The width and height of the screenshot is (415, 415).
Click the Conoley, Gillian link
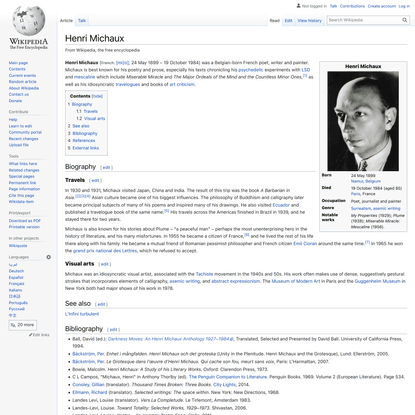point(88,384)
